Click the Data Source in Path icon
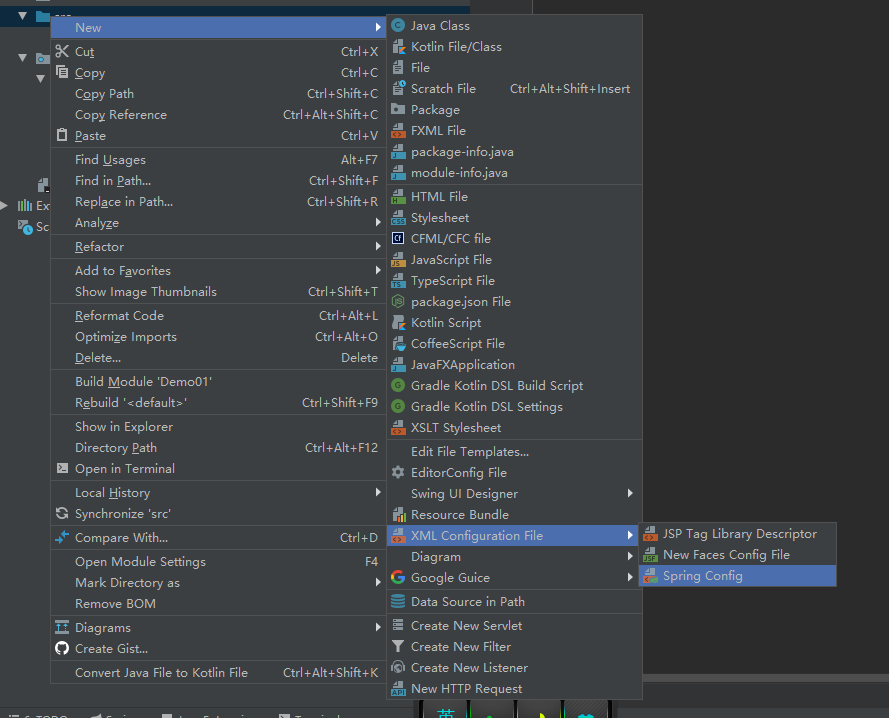 399,601
